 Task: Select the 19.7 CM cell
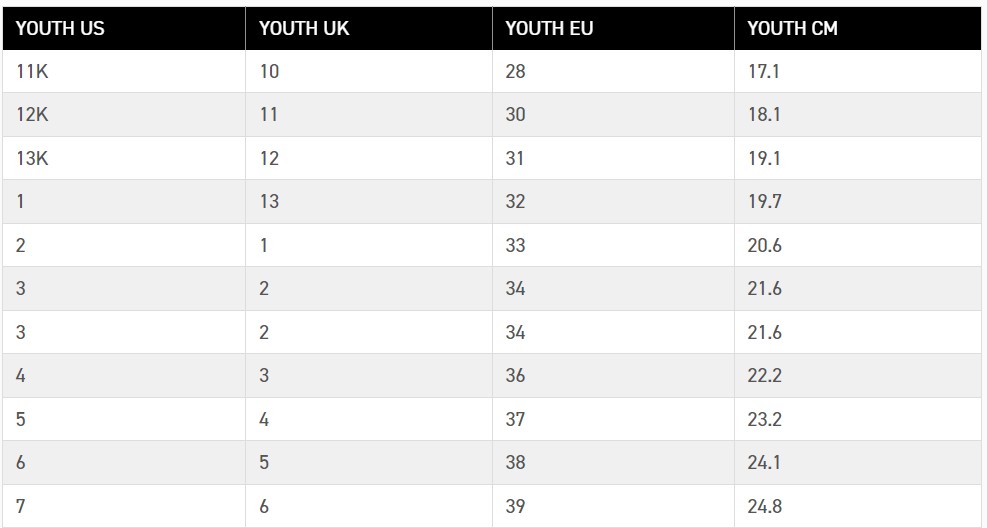point(858,201)
